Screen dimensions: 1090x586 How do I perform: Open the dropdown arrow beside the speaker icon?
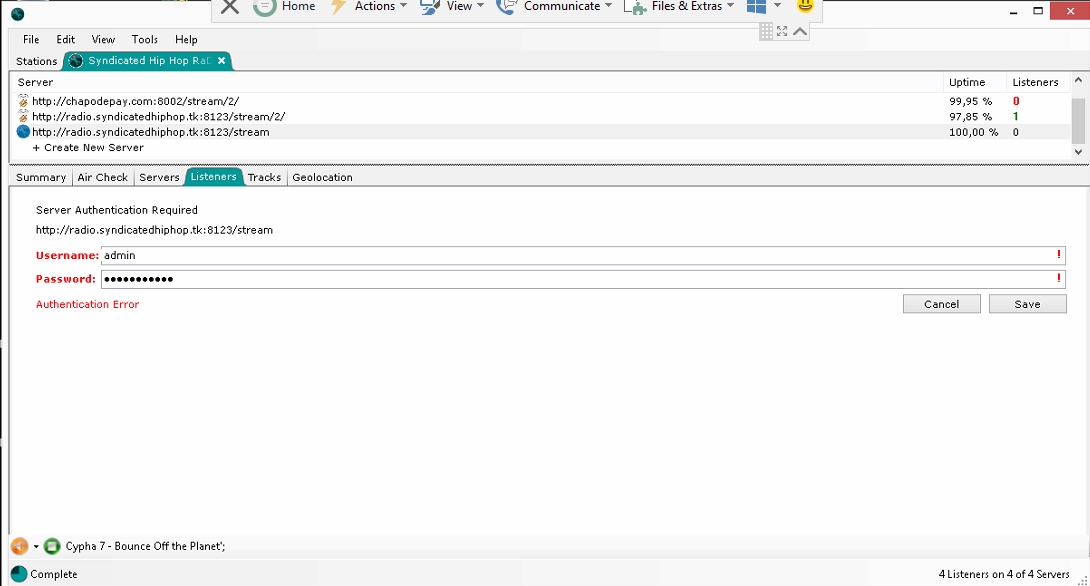[36, 547]
